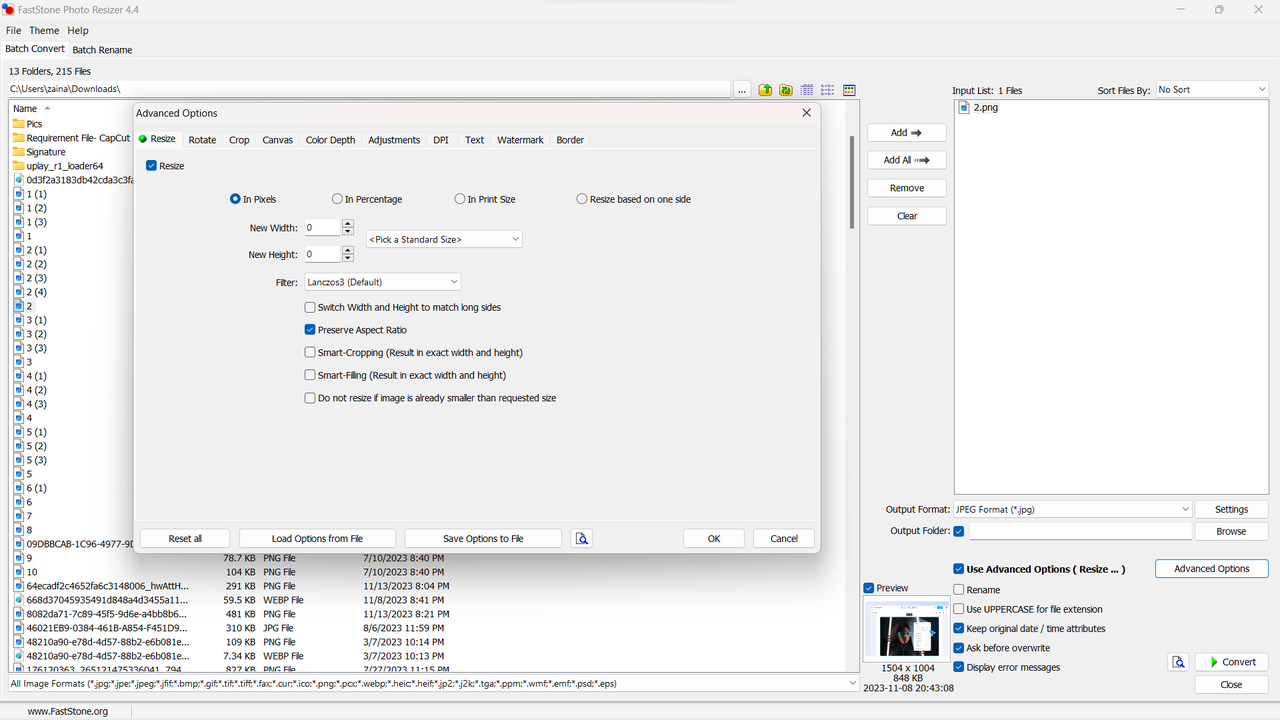Switch file list to details view

tap(806, 90)
